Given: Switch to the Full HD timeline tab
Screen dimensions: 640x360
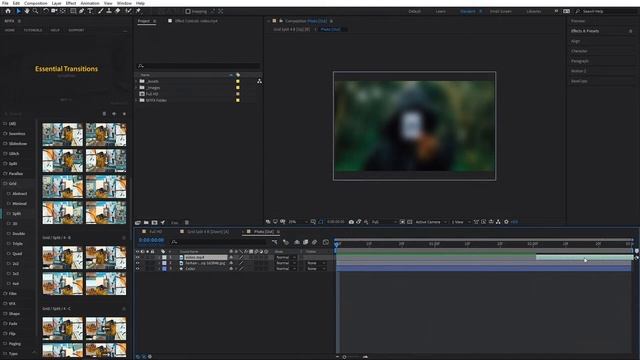Looking at the screenshot, I should pyautogui.click(x=156, y=231).
